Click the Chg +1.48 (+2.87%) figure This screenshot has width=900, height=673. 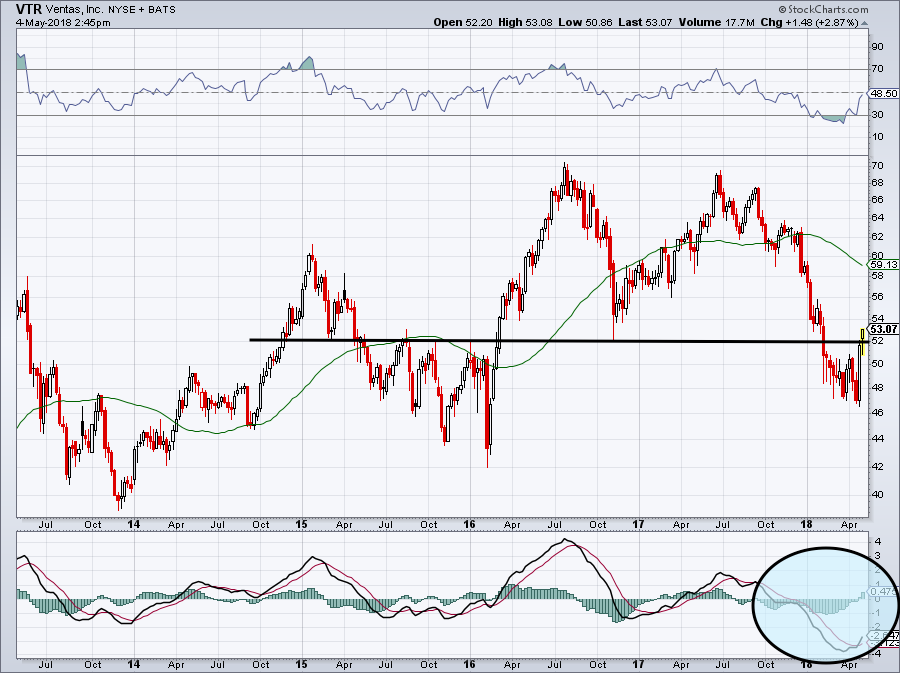pyautogui.click(x=809, y=22)
